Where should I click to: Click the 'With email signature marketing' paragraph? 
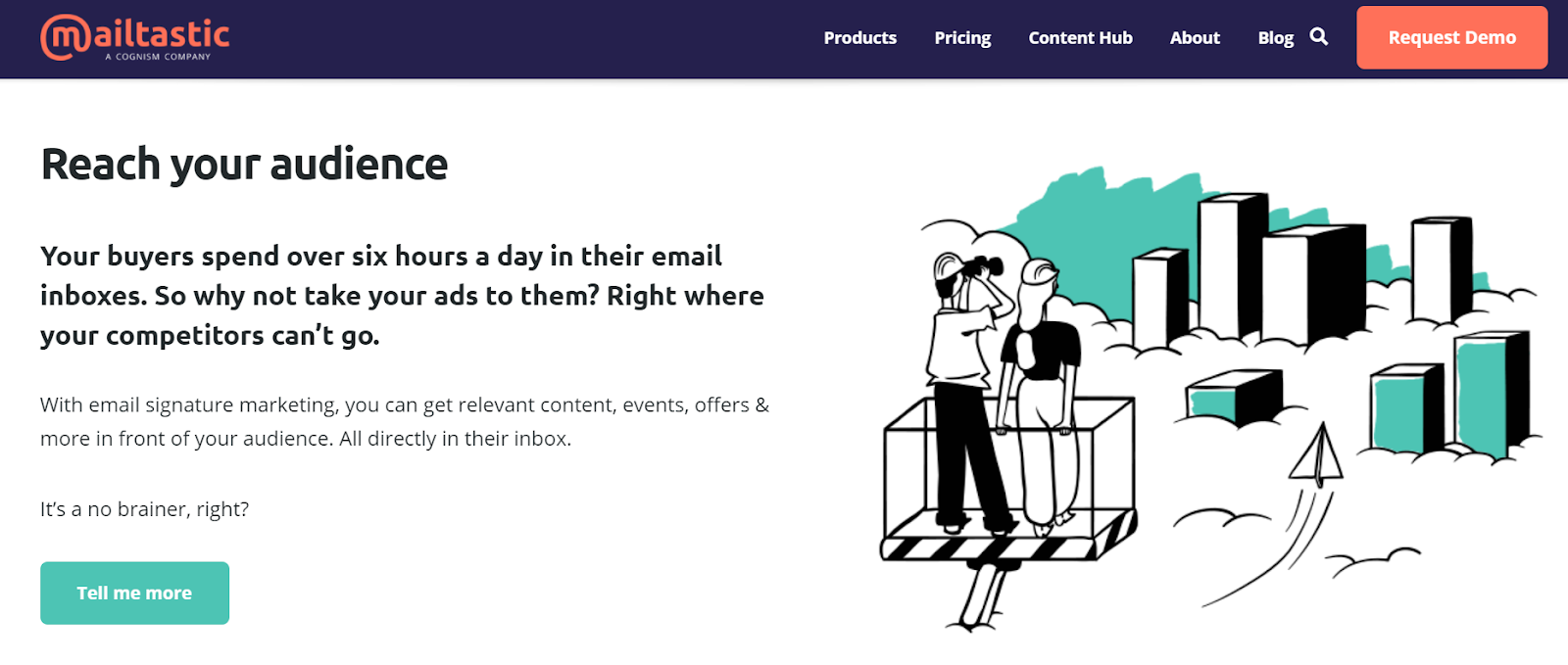(404, 421)
